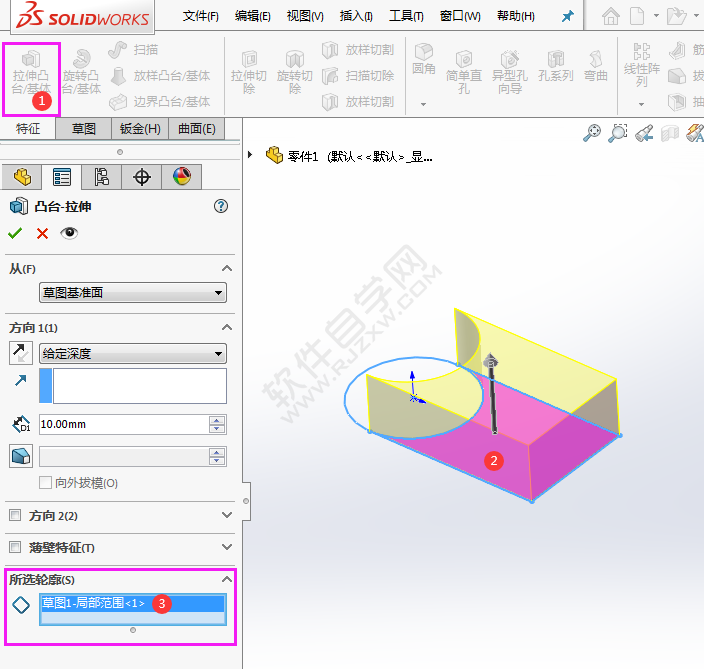This screenshot has height=669, width=704.
Task: Click the 线性阵列 linear pattern tool
Action: pos(642,66)
